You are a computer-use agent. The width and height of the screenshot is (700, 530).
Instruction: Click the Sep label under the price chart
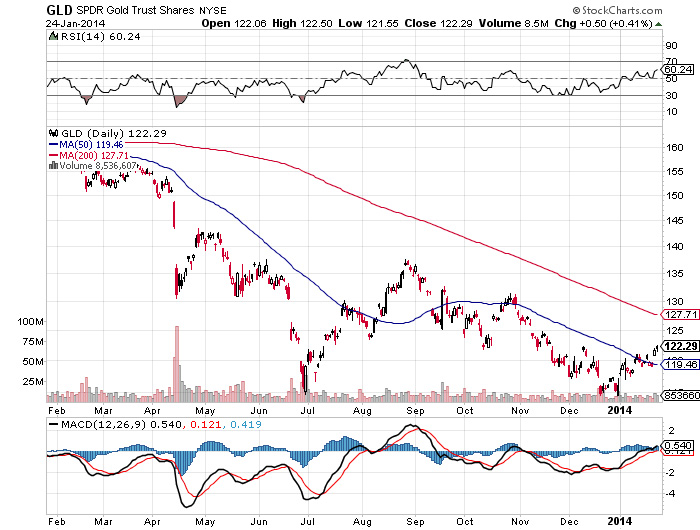(x=415, y=411)
